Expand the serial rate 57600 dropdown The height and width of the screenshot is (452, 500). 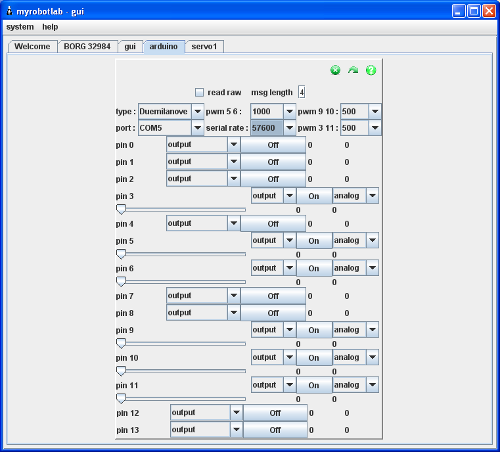click(273, 128)
